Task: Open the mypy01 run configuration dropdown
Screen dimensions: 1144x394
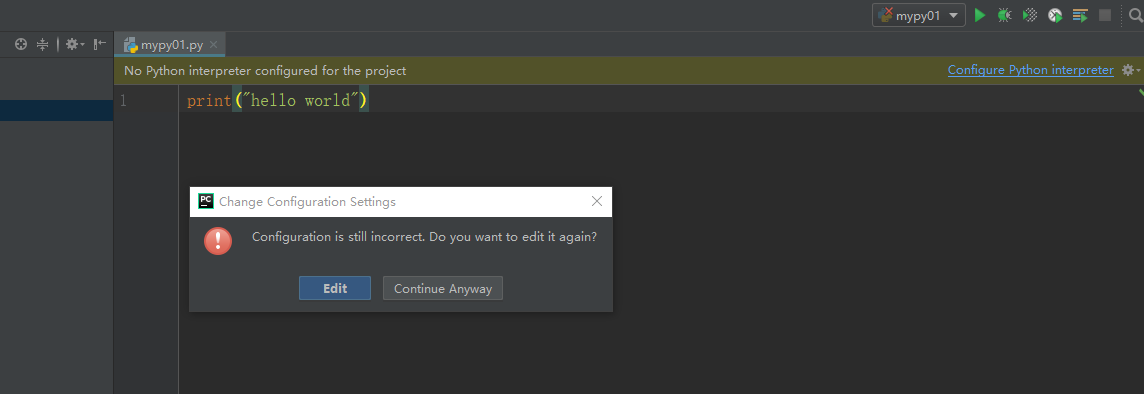Action: click(x=919, y=15)
